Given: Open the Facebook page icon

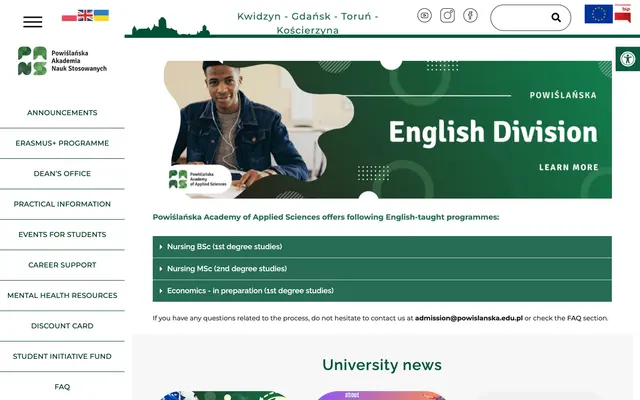Looking at the screenshot, I should point(470,16).
